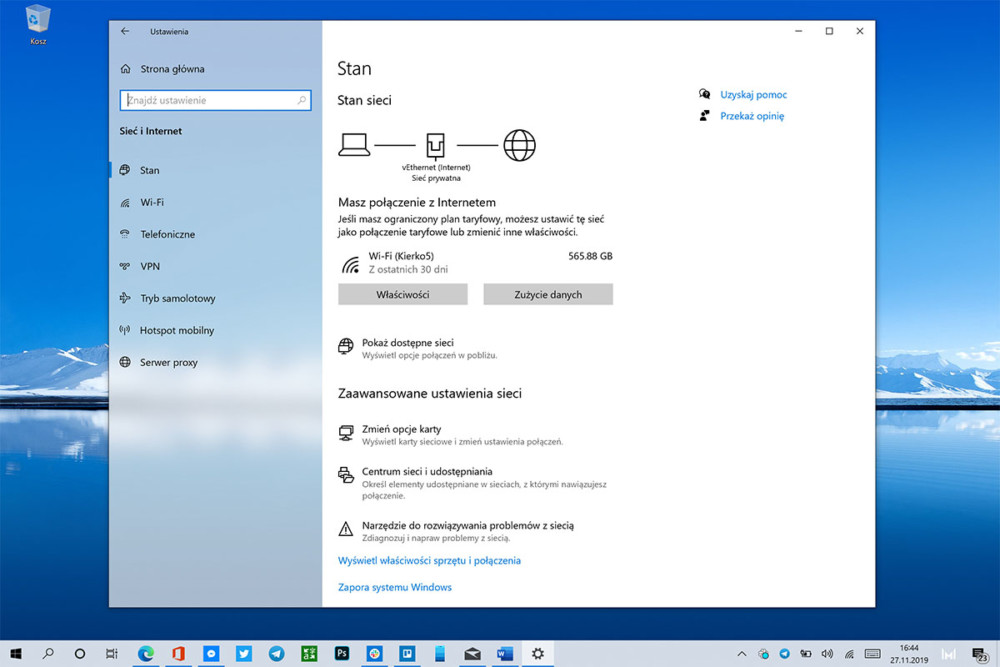
Task: Open Trello from the taskbar
Action: point(407,654)
